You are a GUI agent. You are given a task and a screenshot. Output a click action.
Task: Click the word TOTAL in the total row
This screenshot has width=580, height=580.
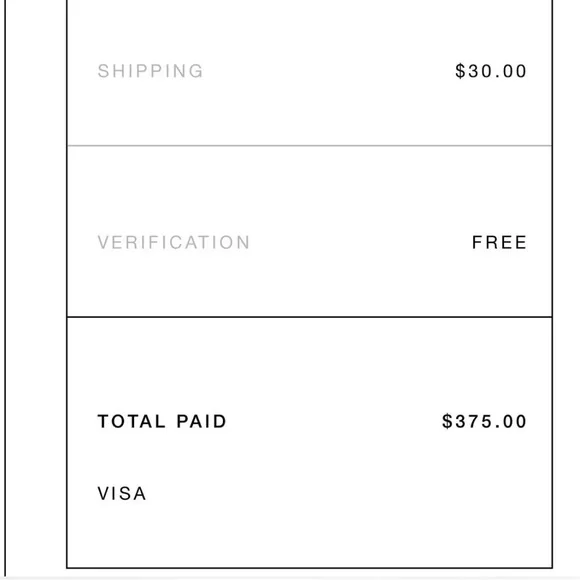point(131,421)
